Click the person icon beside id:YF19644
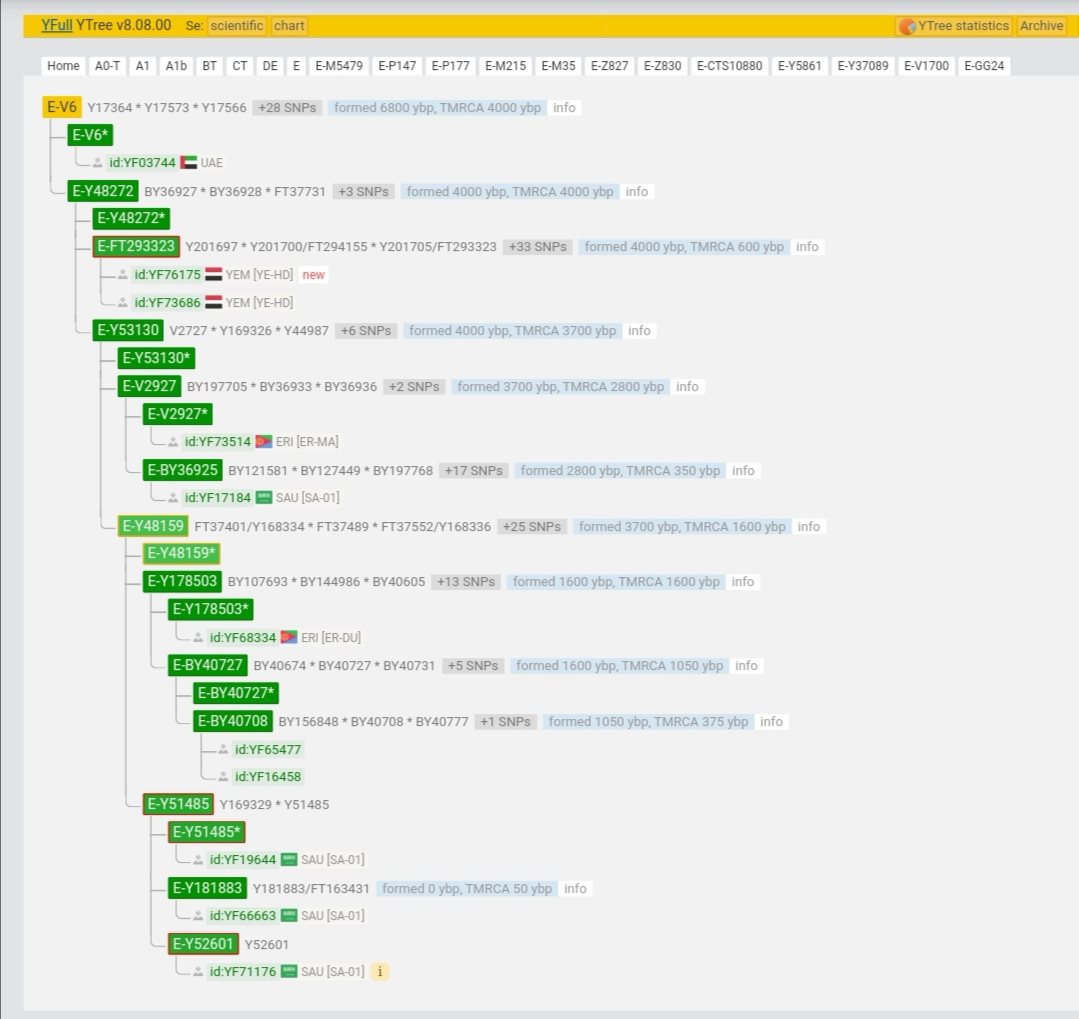Viewport: 1079px width, 1019px height. 198,860
